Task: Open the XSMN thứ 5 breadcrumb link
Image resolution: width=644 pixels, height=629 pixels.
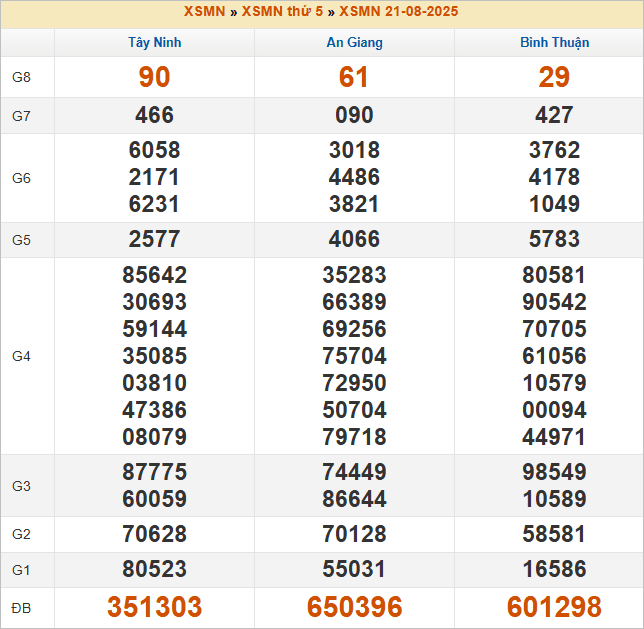Action: pyautogui.click(x=282, y=12)
